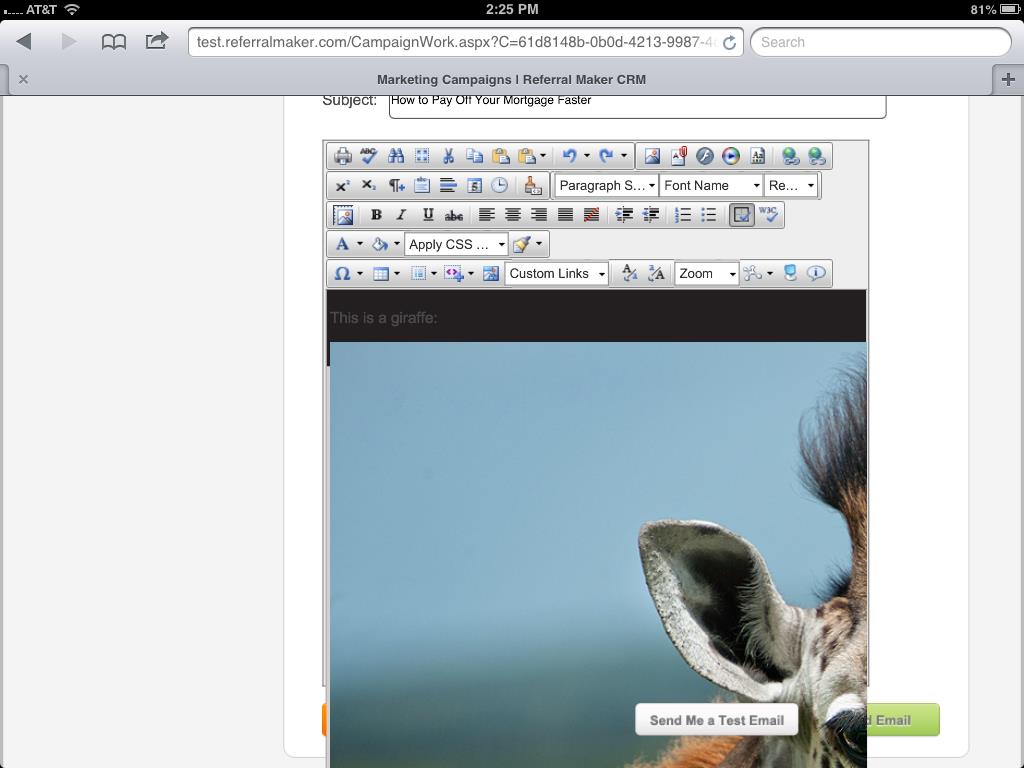1024x768 pixels.
Task: Click the Insert Date icon
Action: tap(474, 185)
